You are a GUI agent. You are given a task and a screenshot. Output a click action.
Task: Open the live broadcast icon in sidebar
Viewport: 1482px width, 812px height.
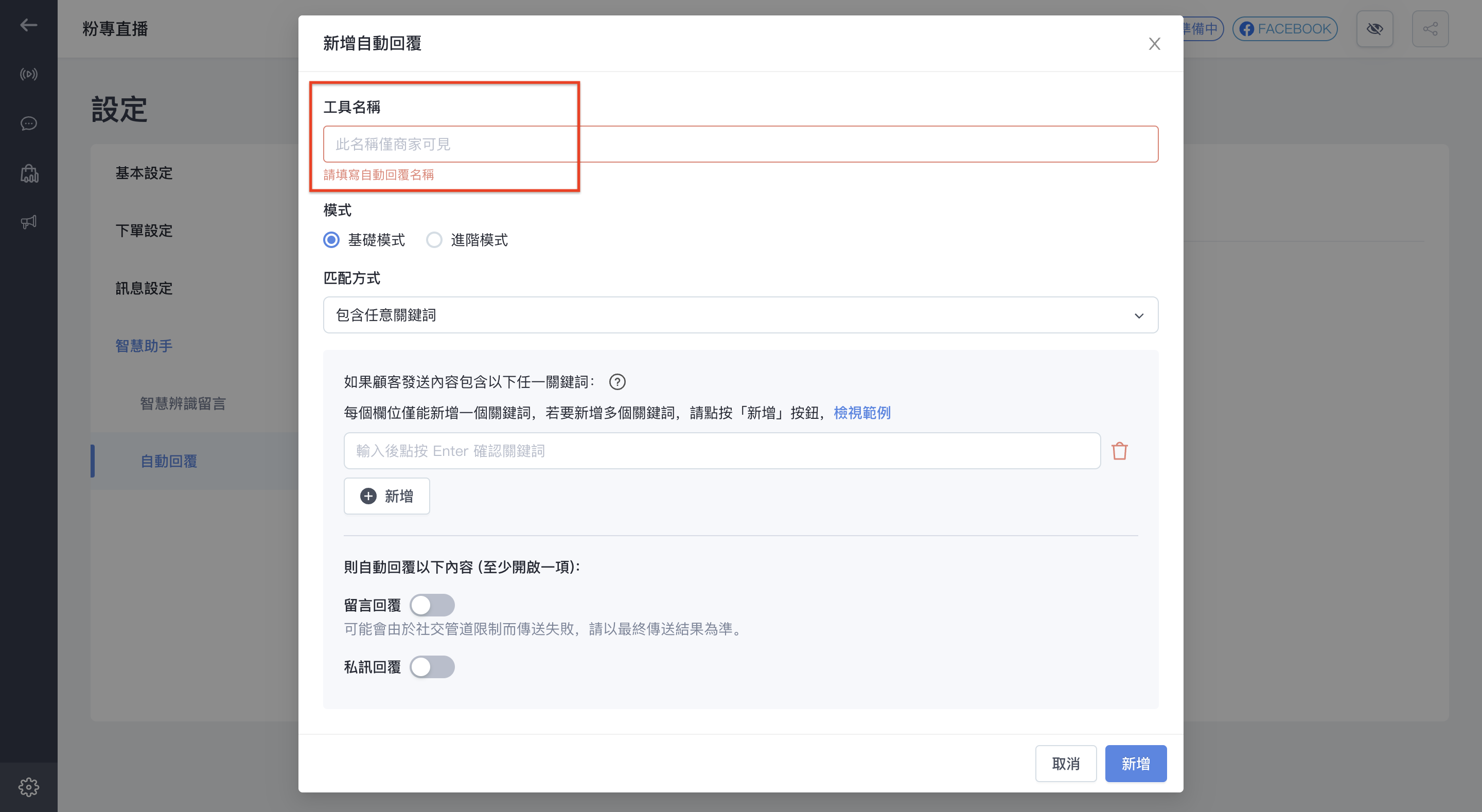coord(28,74)
